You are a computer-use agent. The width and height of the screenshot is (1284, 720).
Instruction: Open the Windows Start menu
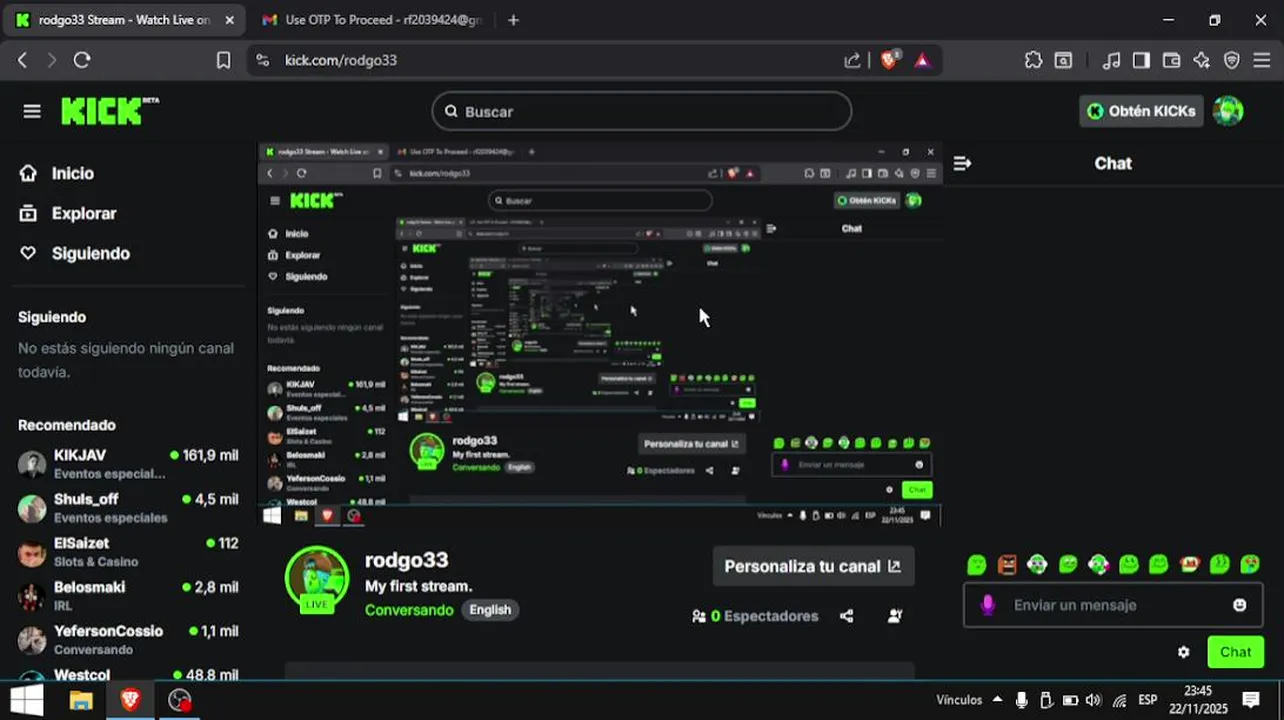[x=27, y=700]
